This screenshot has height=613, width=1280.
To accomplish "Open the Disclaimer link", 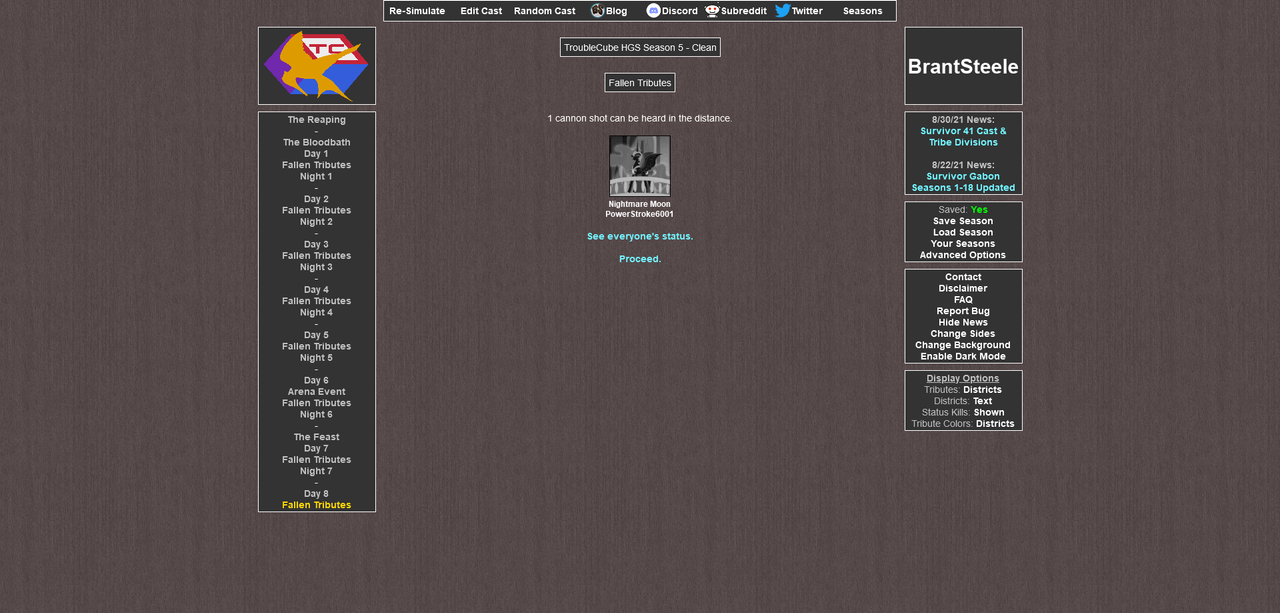I will [963, 288].
